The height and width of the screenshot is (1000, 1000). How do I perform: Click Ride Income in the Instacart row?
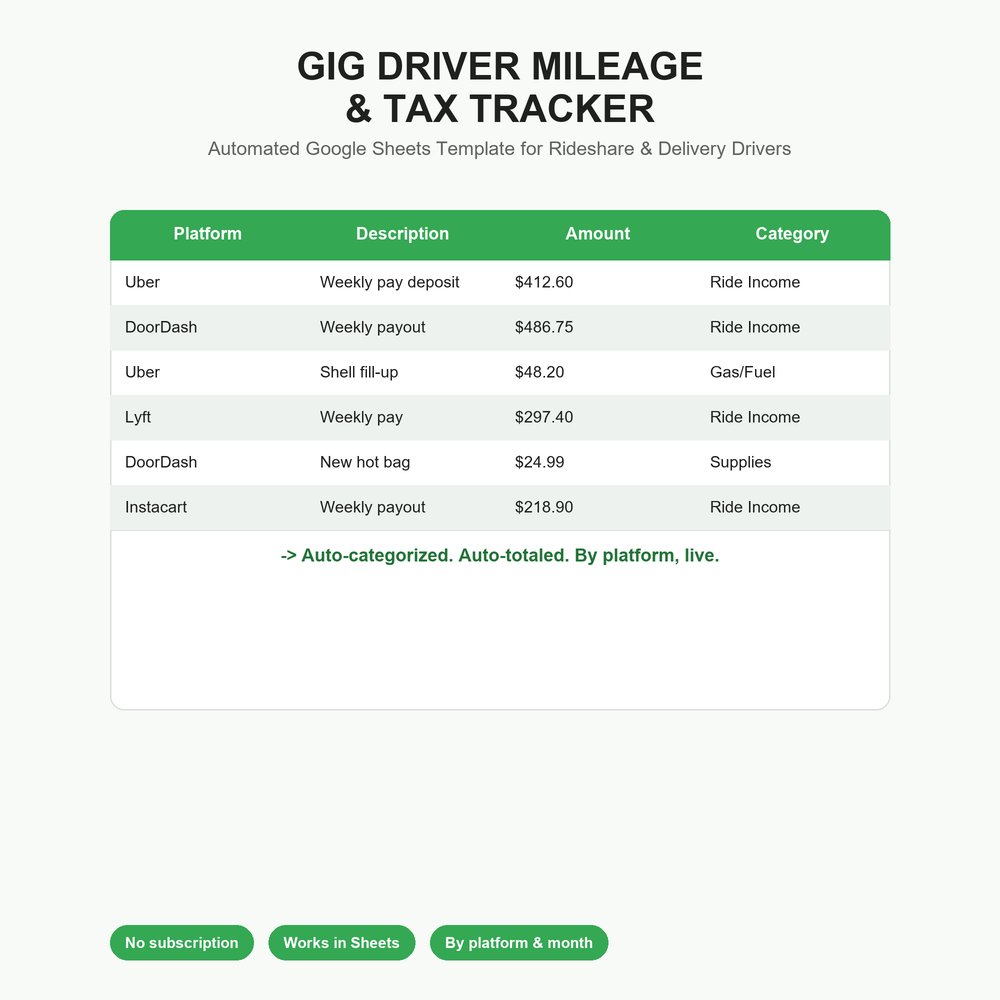pyautogui.click(x=755, y=508)
